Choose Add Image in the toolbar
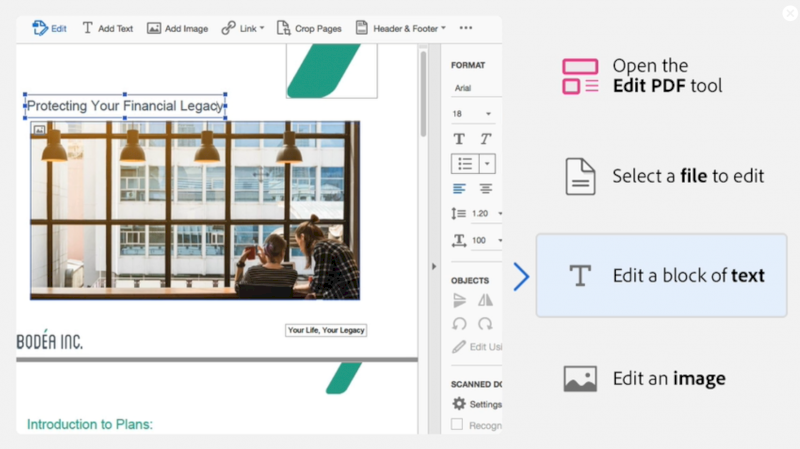 click(x=178, y=29)
